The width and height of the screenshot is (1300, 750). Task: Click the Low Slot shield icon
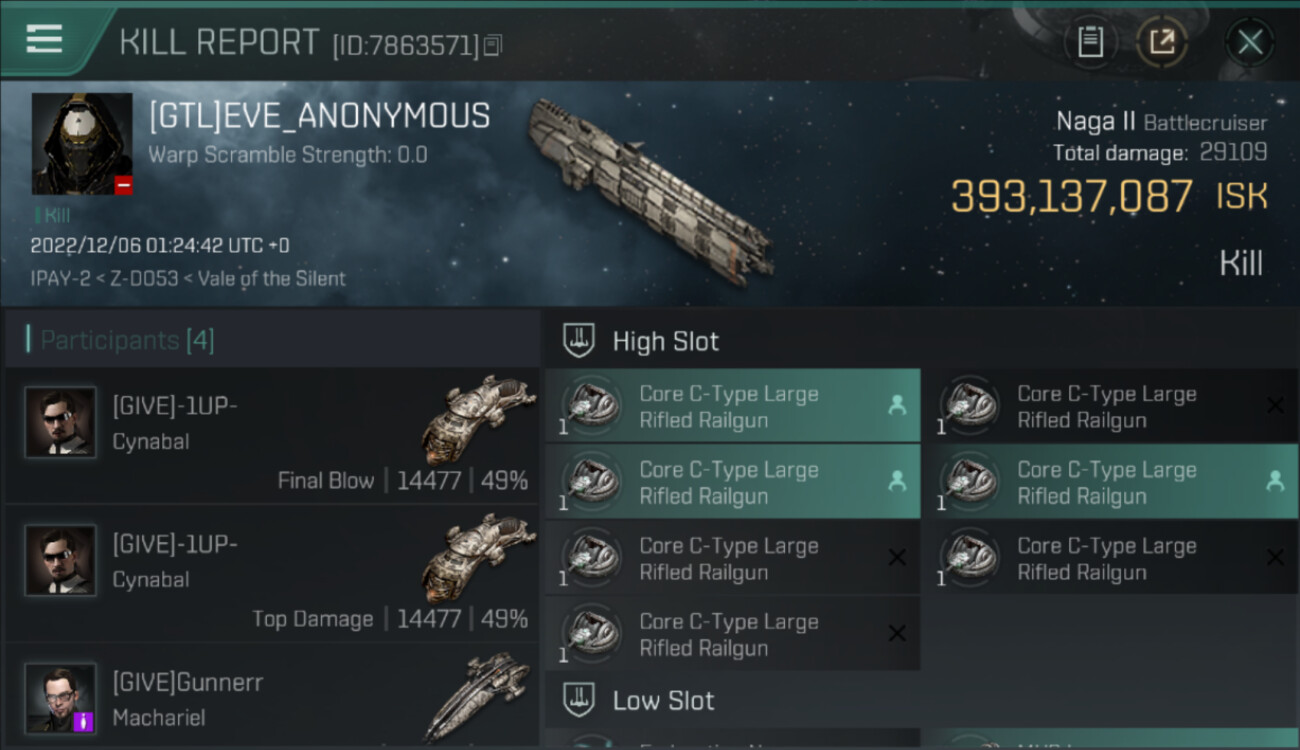point(579,700)
